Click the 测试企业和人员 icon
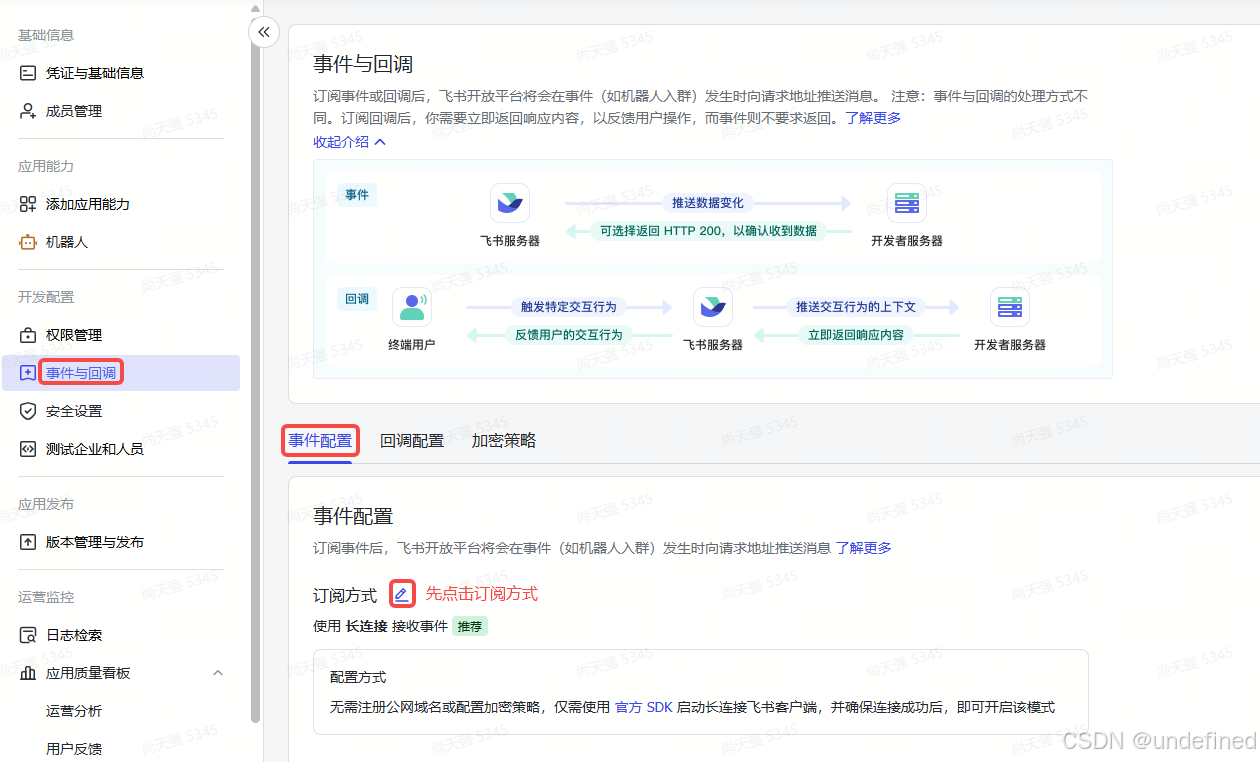The image size is (1260, 762). [x=28, y=449]
